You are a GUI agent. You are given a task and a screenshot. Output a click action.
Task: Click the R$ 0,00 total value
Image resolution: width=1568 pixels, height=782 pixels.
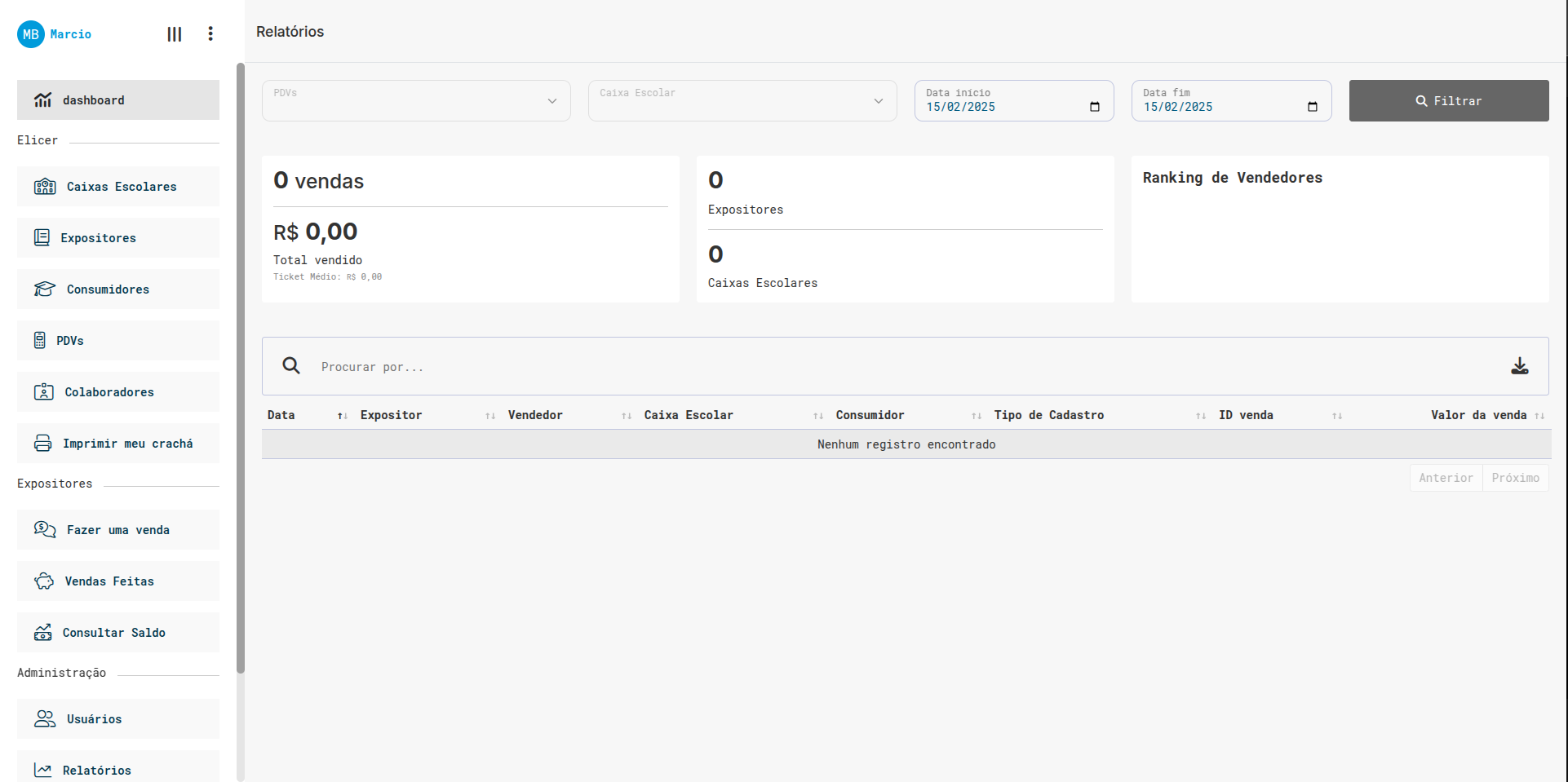click(x=316, y=232)
